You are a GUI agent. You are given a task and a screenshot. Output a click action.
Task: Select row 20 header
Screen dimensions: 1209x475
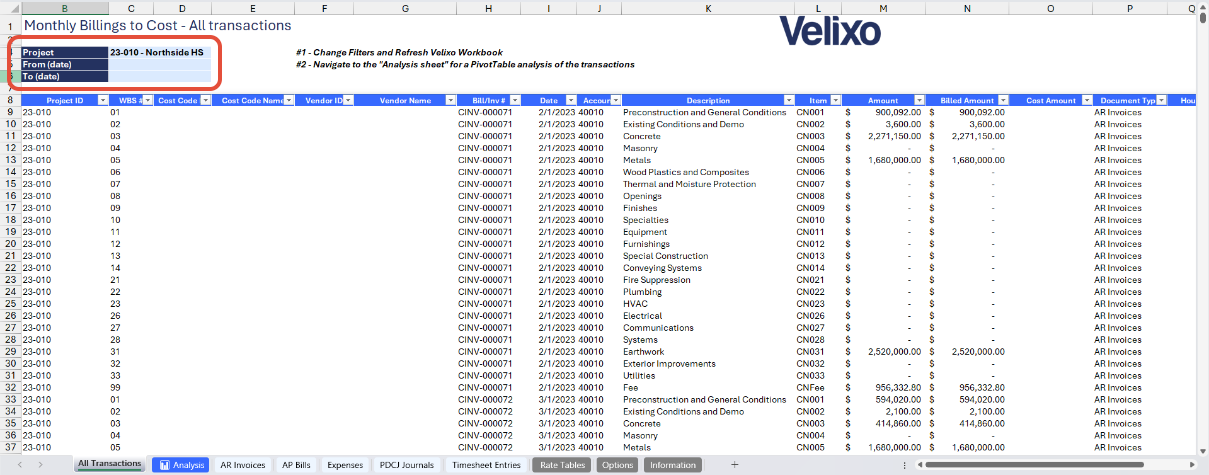[10, 244]
